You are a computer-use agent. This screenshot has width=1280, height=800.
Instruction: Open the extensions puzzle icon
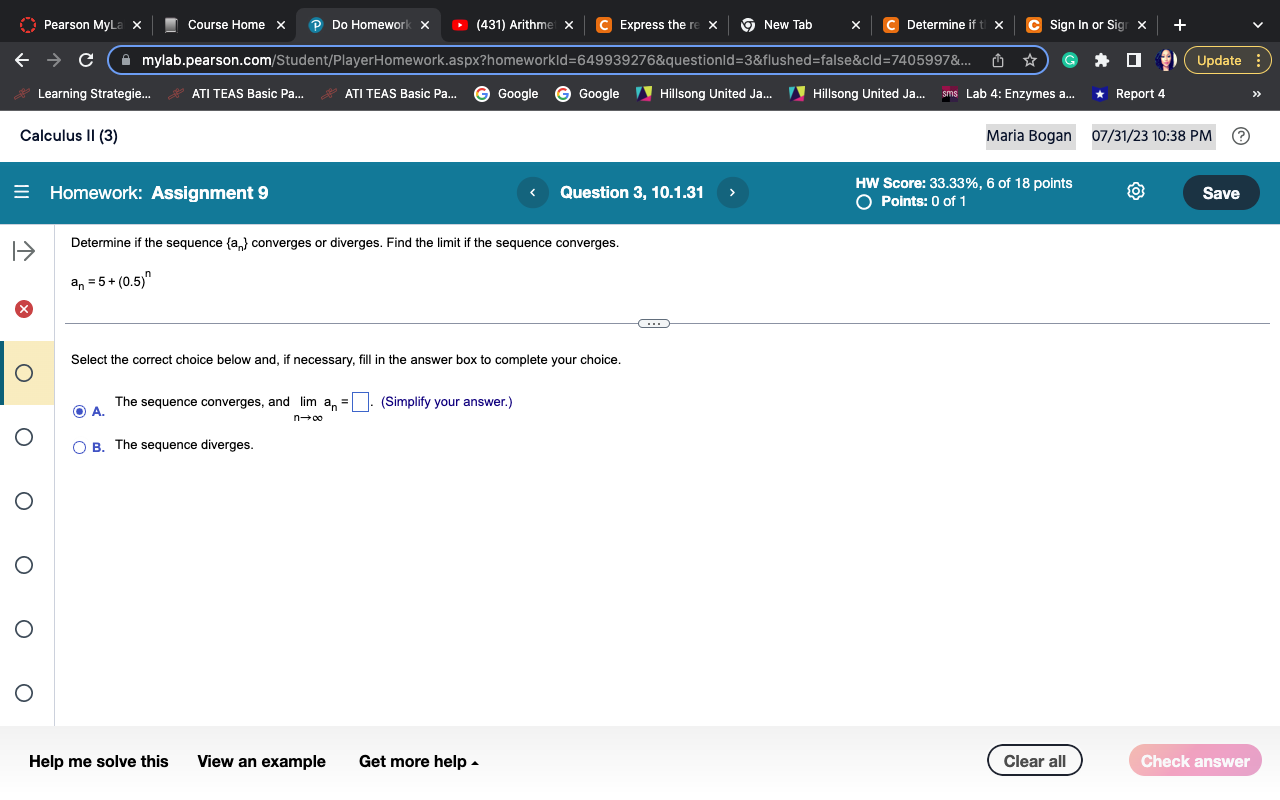point(1102,60)
